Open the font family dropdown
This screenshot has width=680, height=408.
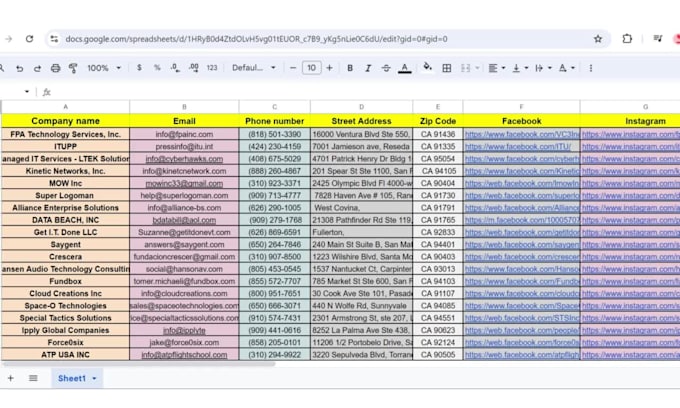[x=254, y=68]
